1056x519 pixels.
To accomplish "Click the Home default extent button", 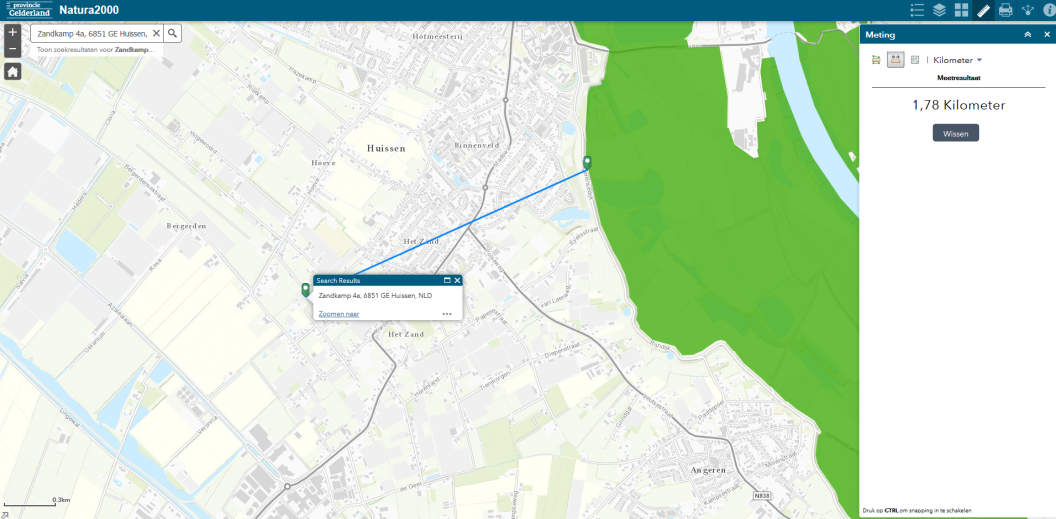I will coord(12,72).
